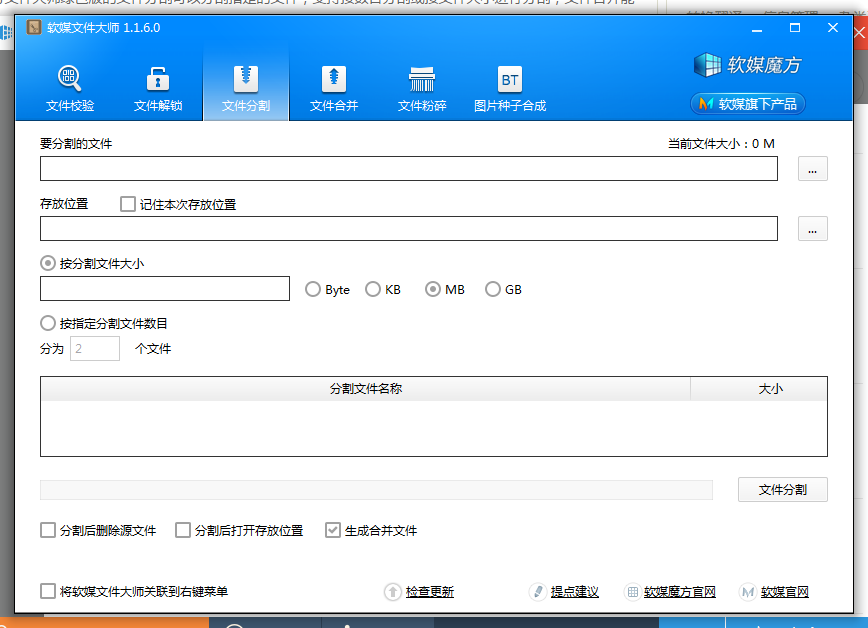Screen dimensions: 868x628
Task: Choose GB as the size unit
Action: 493,289
